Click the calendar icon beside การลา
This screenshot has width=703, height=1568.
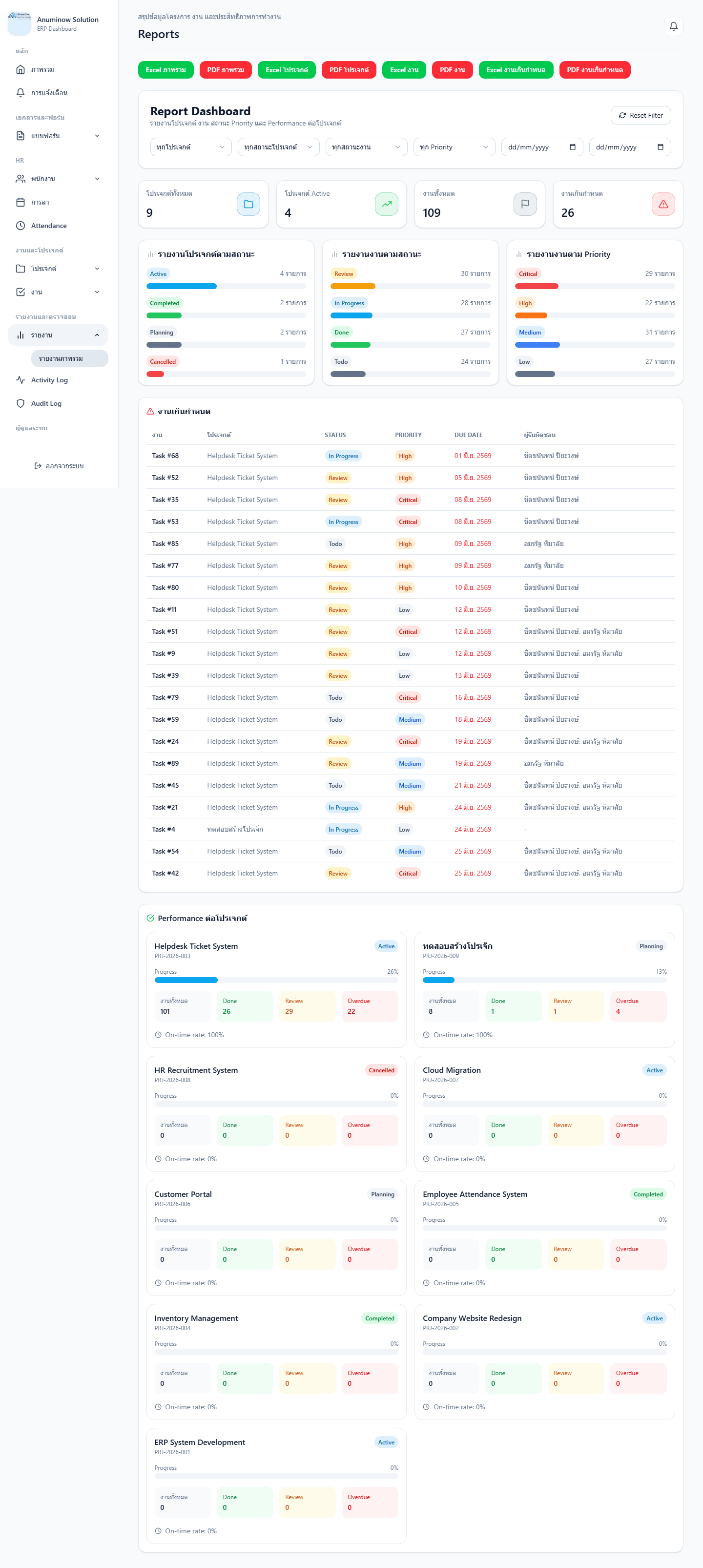click(21, 202)
